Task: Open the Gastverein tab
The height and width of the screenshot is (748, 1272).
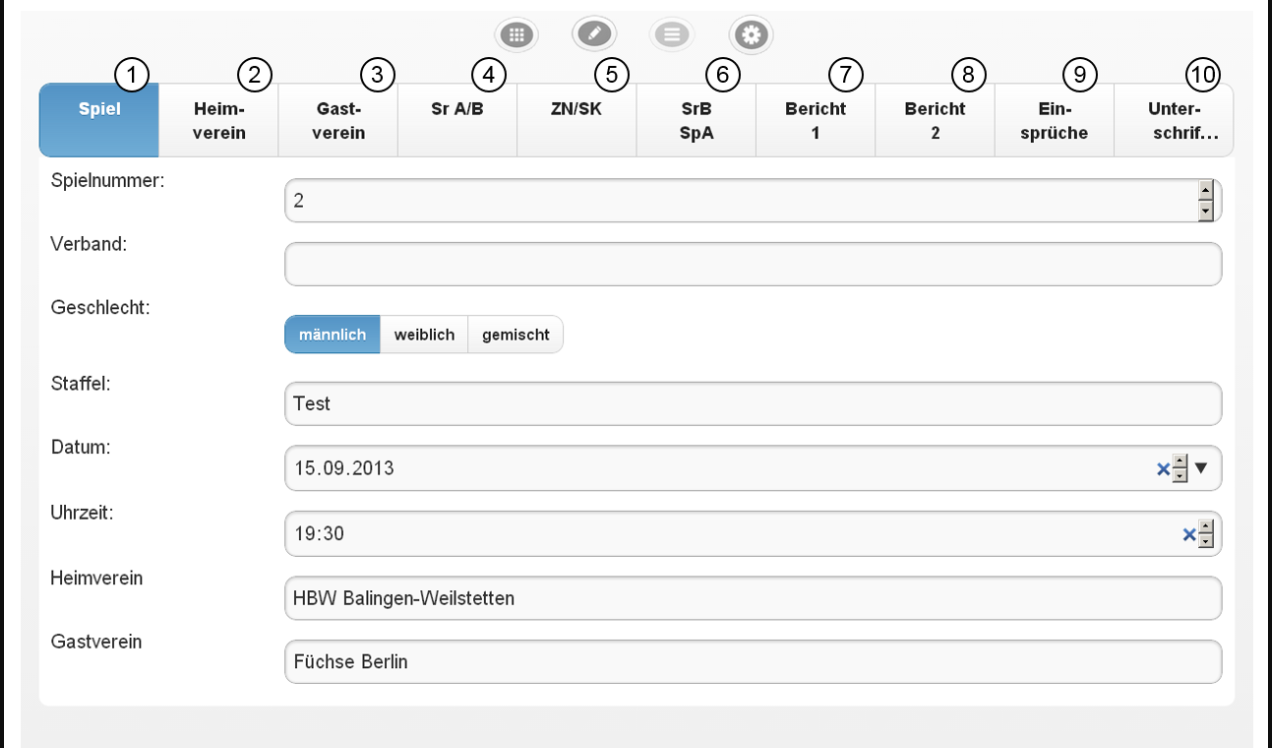Action: 338,121
